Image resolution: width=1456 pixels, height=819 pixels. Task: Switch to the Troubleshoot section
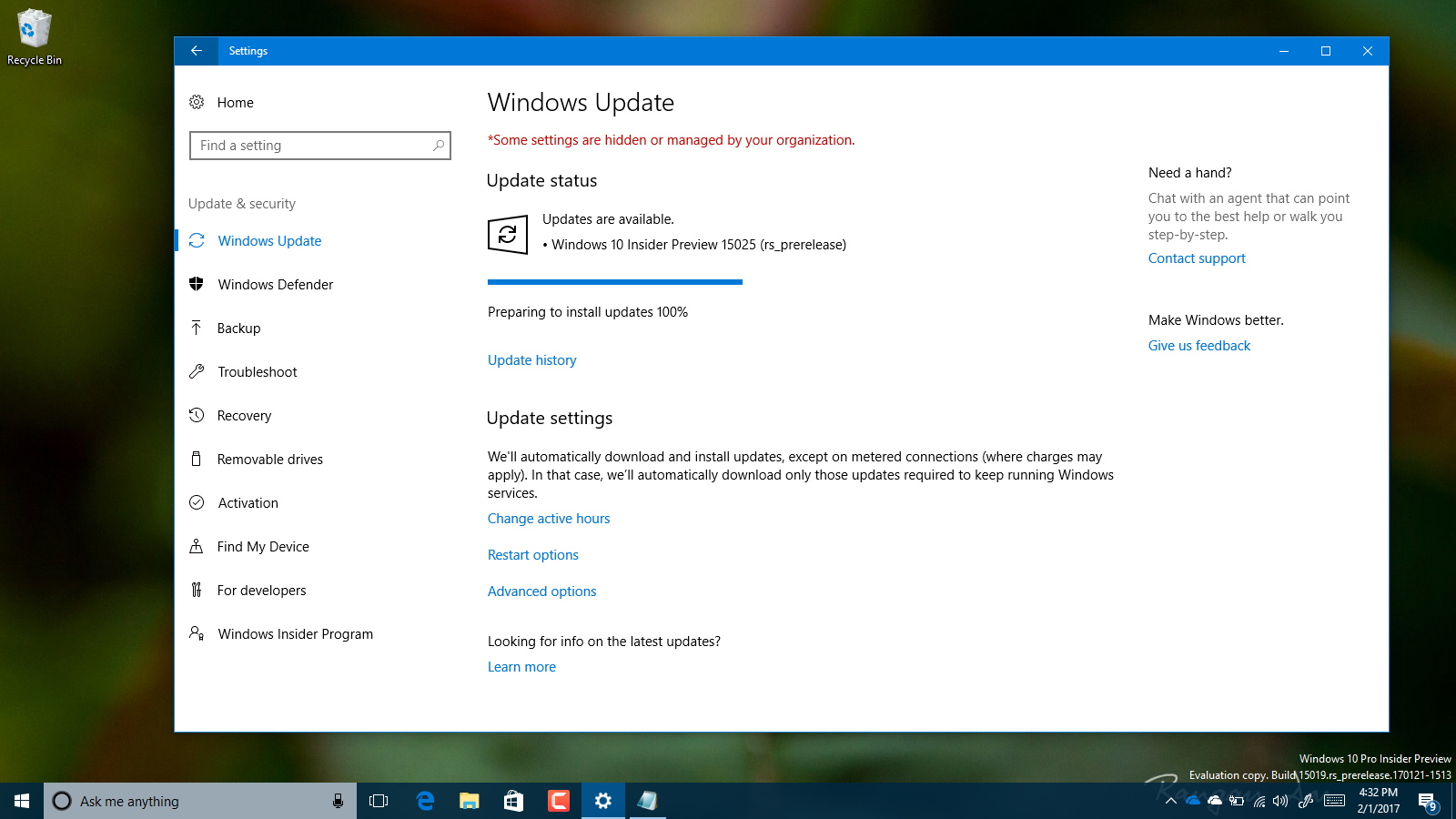257,371
